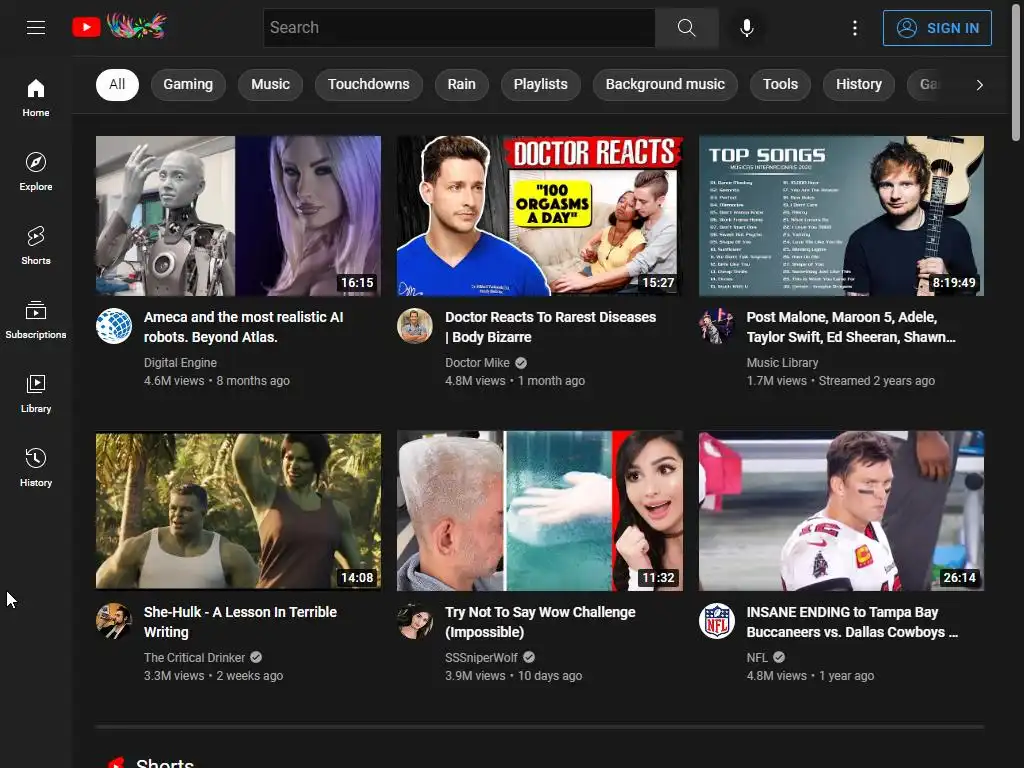The height and width of the screenshot is (768, 1024).
Task: Click '4.6M views • 8 months ago' text
Action: click(217, 381)
